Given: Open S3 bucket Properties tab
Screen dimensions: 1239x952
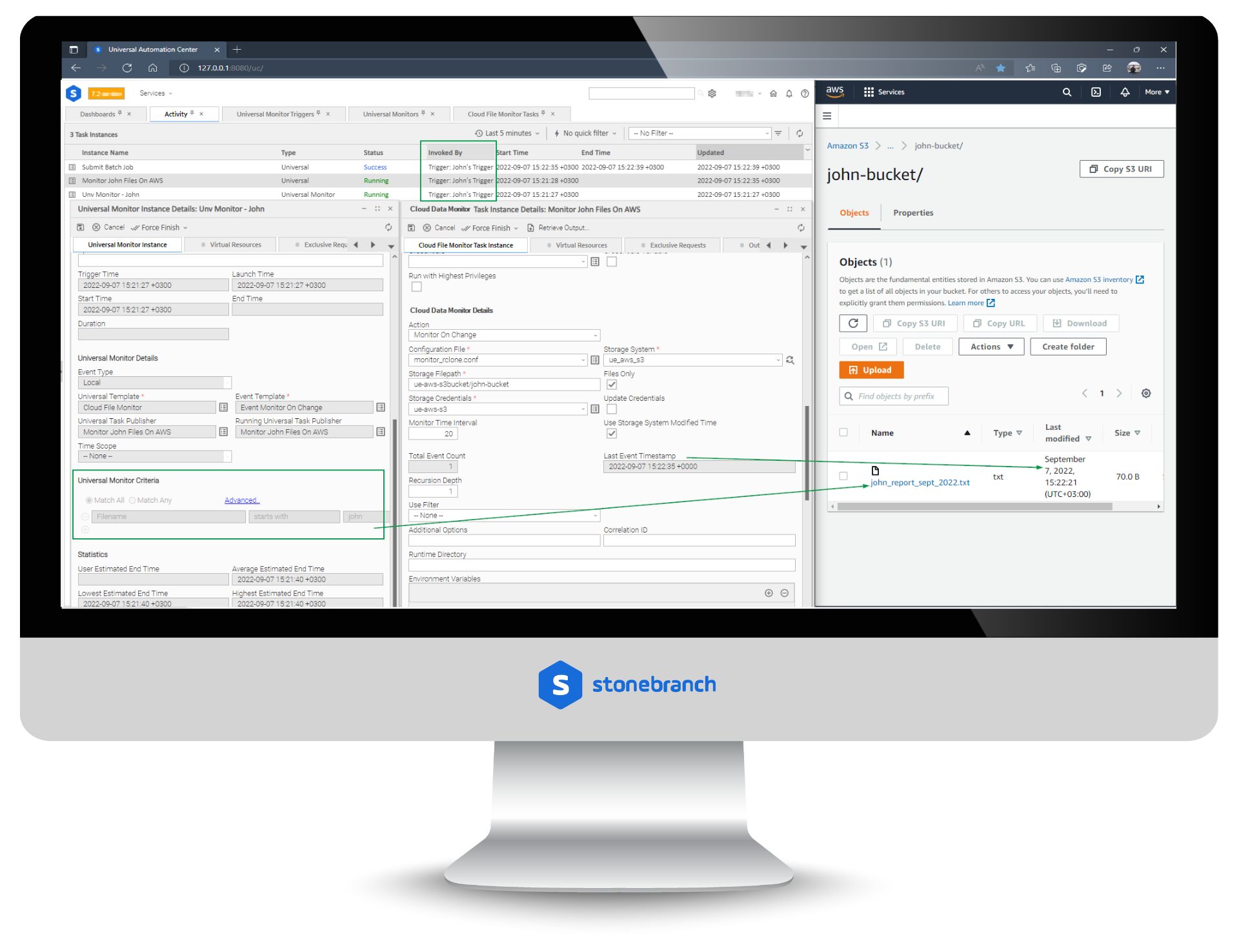Looking at the screenshot, I should click(912, 213).
